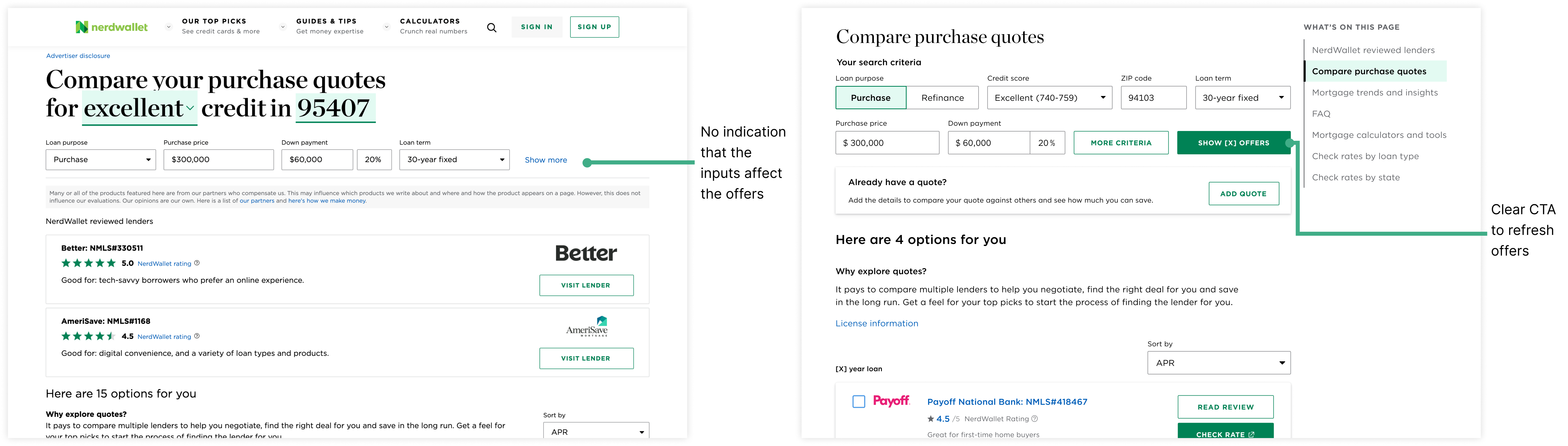Screen dimensions: 1568x446
Task: Click the ZIP code field showing 94103
Action: click(1154, 98)
